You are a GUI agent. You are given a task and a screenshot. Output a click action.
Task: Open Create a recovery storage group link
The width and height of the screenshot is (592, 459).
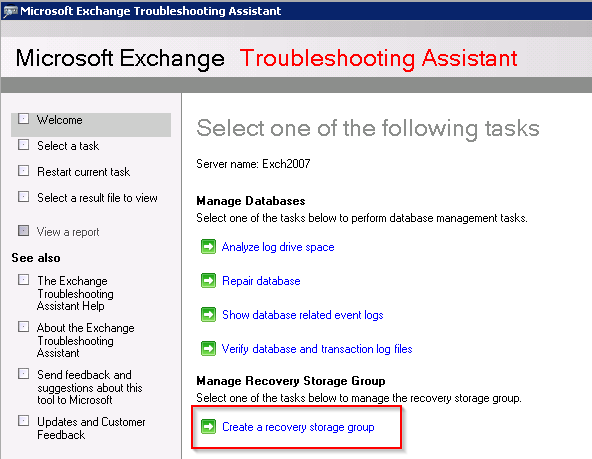(x=298, y=427)
